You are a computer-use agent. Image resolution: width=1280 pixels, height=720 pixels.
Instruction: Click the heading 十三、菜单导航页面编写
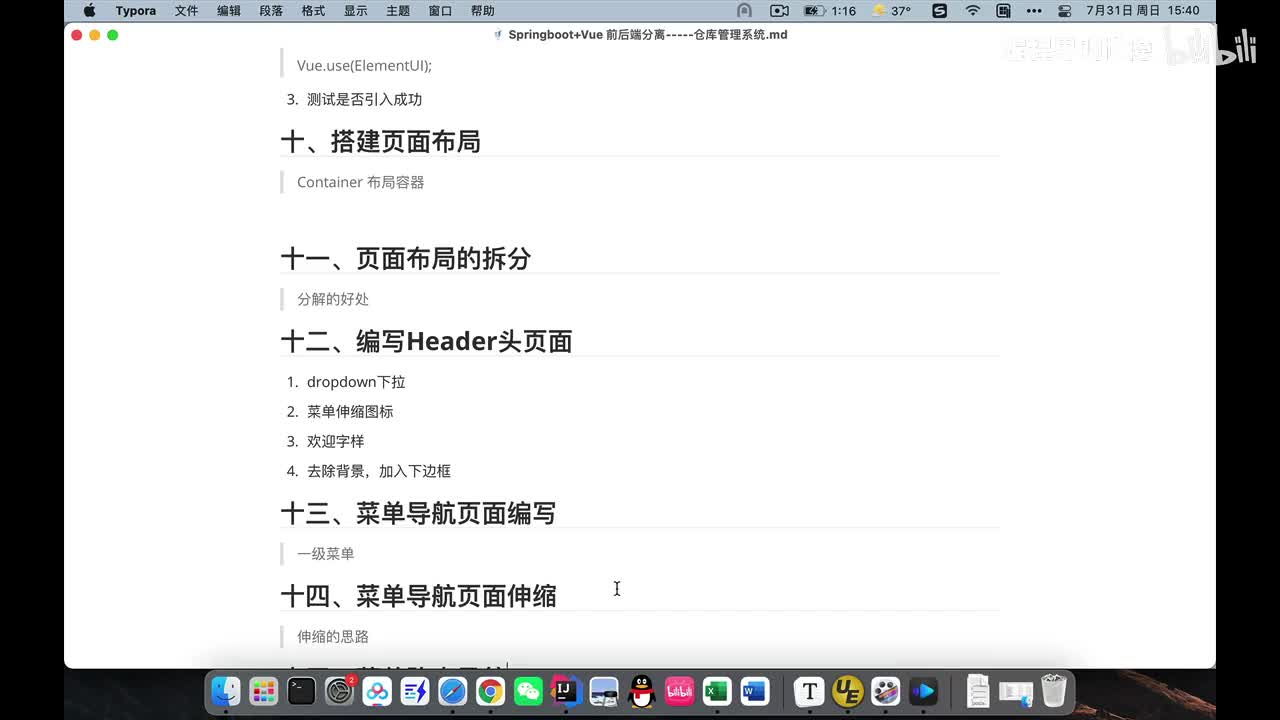coord(418,513)
